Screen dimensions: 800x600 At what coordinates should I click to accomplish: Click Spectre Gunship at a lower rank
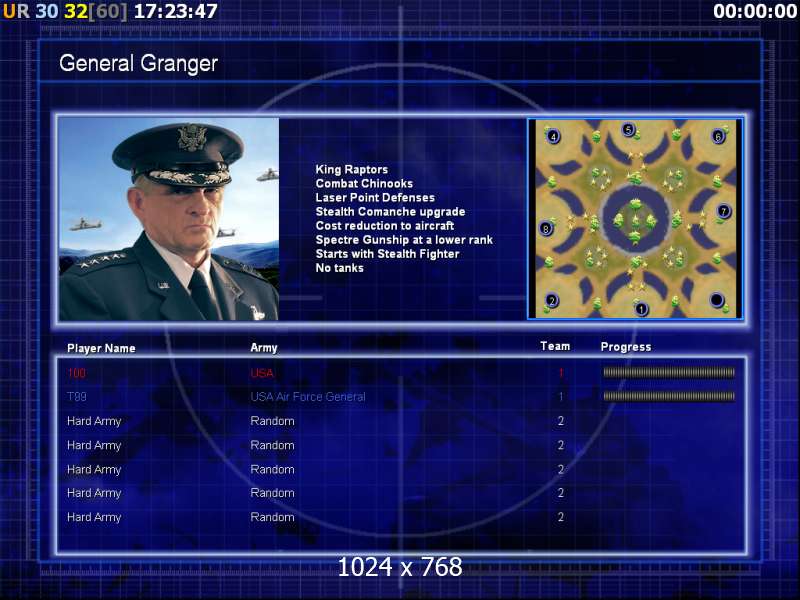(404, 240)
